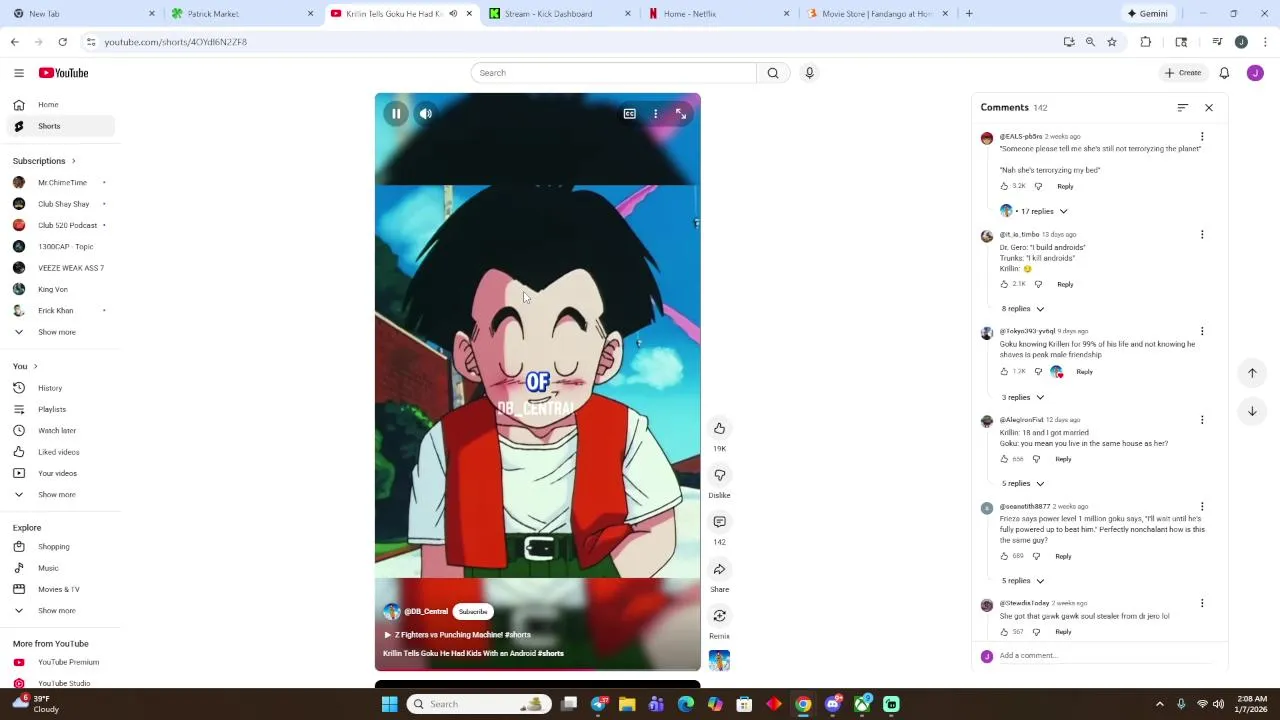
Task: Go to the previous short arrow
Action: tap(1252, 373)
